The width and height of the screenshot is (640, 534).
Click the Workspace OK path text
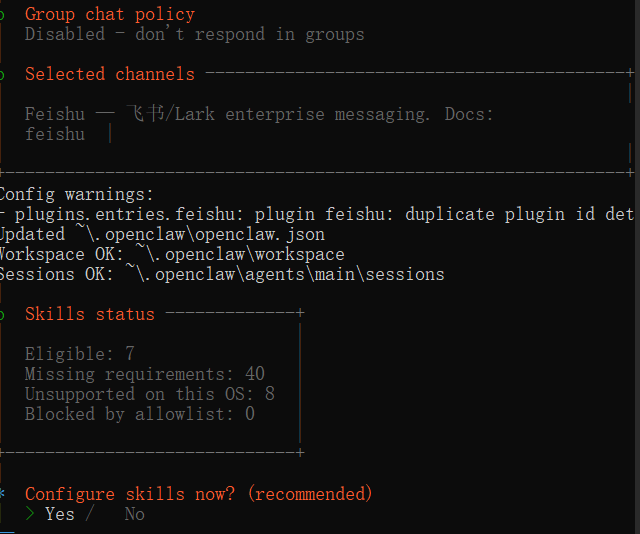coord(240,254)
